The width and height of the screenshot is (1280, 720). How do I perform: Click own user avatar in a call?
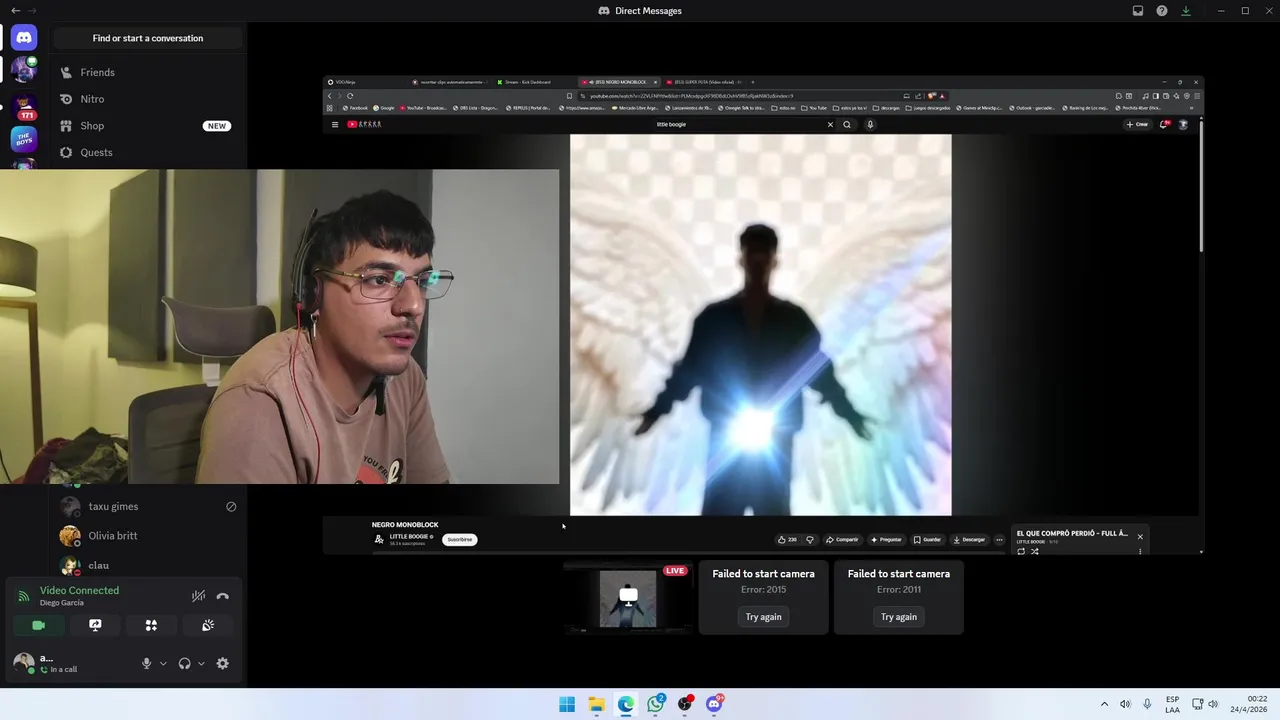point(23,662)
